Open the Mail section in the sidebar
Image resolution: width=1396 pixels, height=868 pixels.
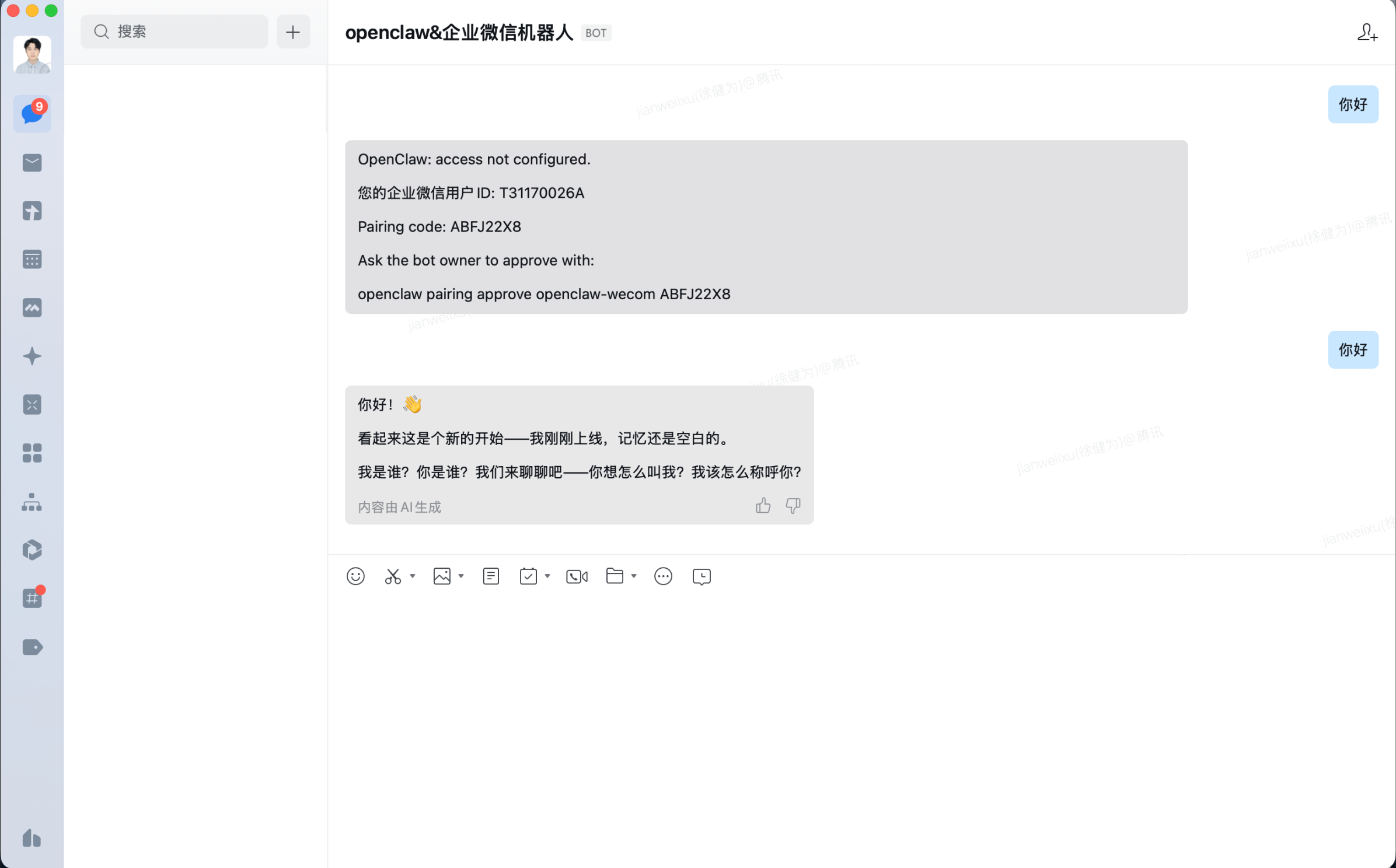pos(32,163)
